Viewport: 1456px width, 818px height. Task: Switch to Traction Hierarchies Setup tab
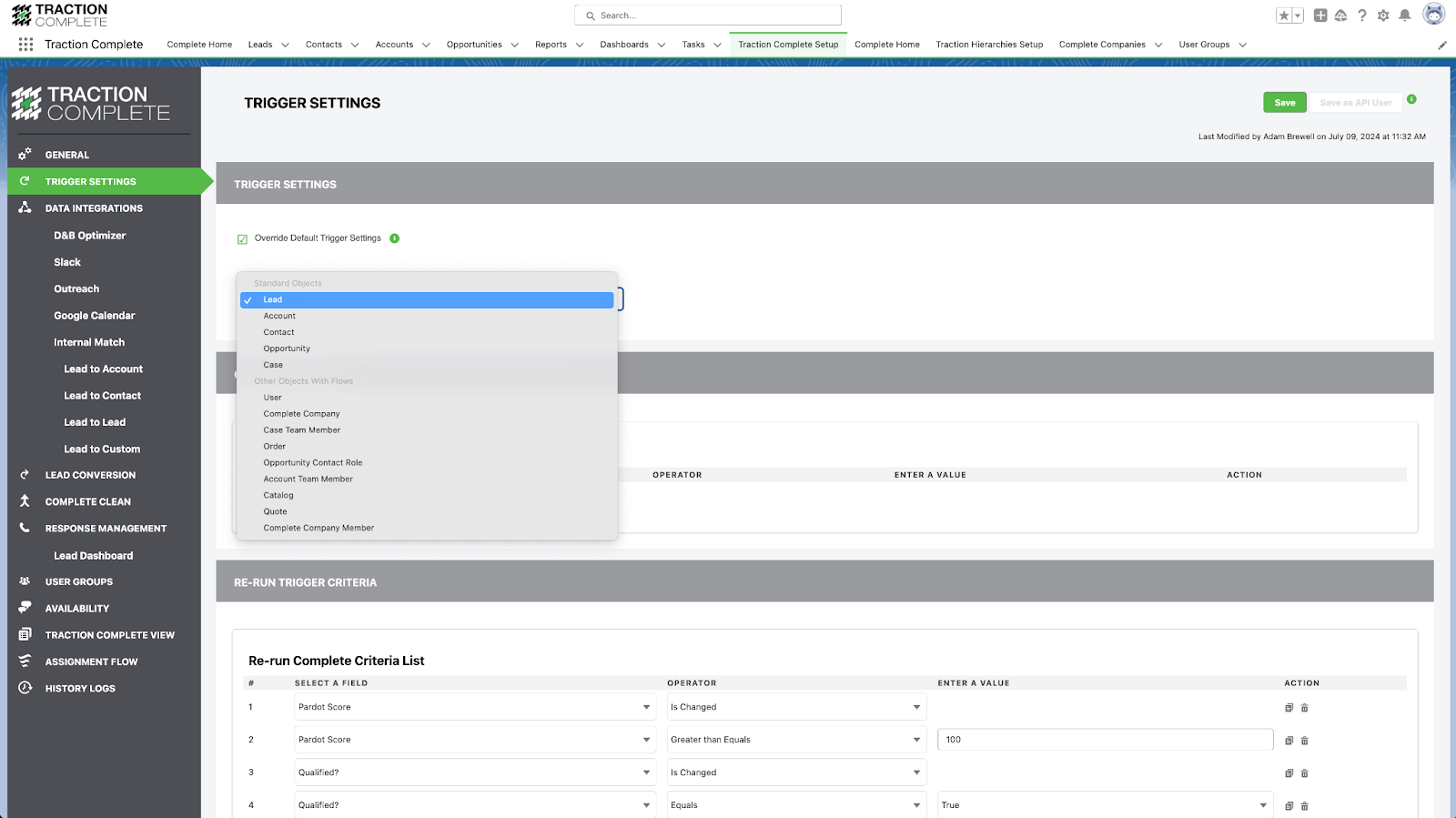click(989, 45)
